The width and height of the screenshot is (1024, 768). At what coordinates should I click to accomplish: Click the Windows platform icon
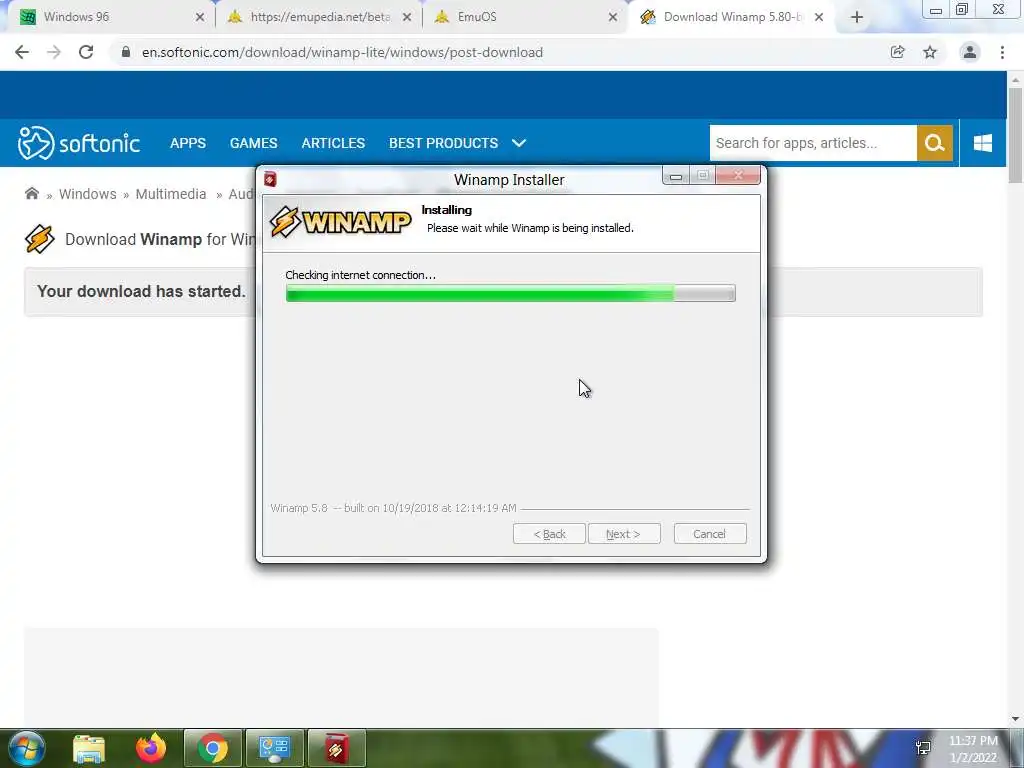click(x=983, y=143)
